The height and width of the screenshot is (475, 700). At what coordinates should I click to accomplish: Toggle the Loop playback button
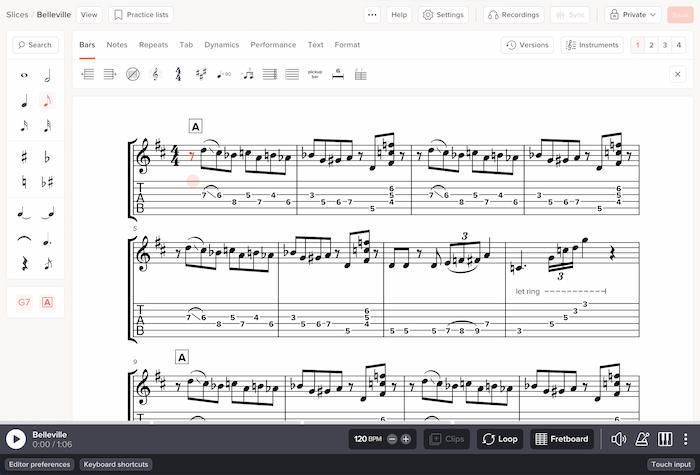(x=499, y=439)
